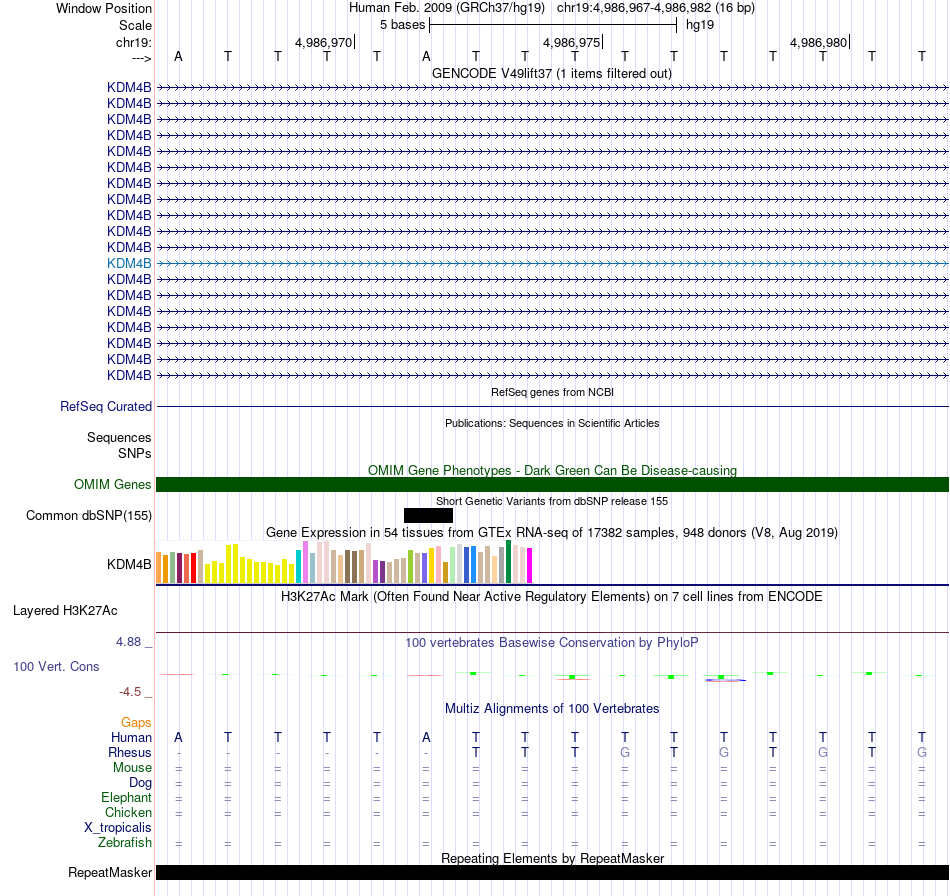Open 'Gene Expression in 54 tissues from GTEx' title

(x=552, y=533)
